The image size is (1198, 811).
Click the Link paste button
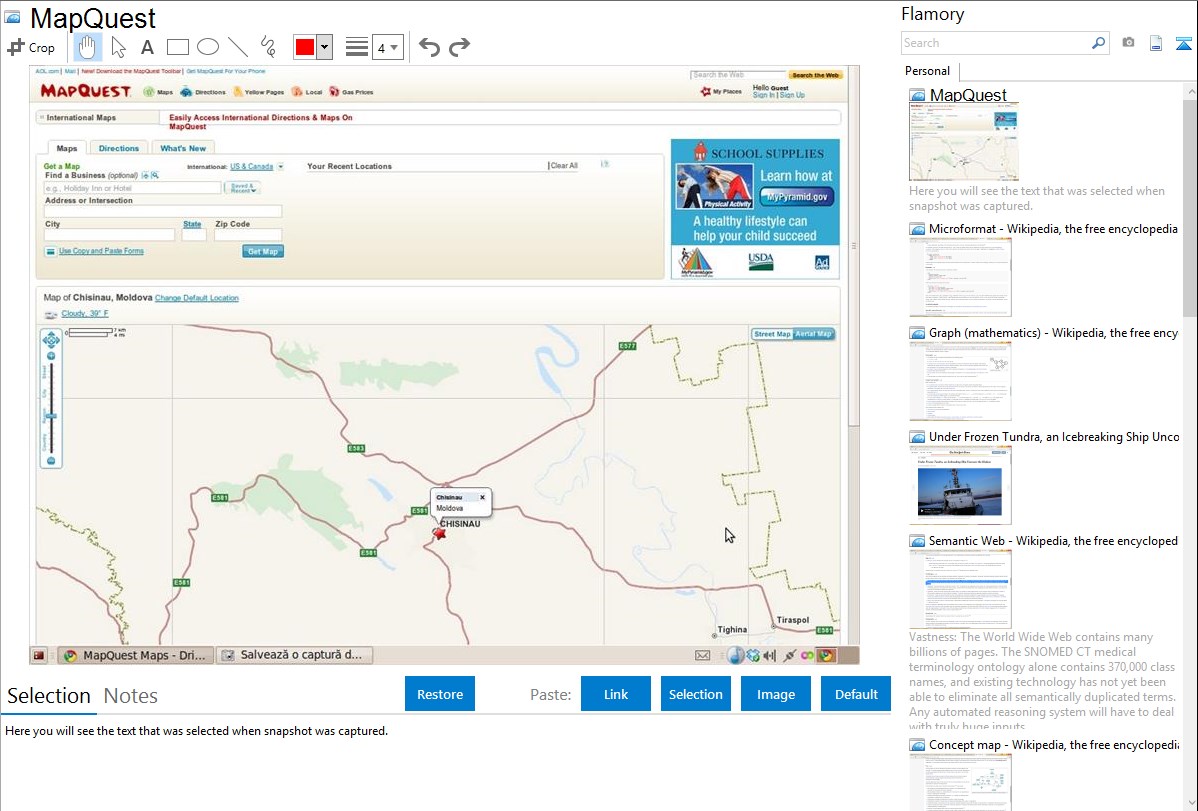pyautogui.click(x=616, y=694)
